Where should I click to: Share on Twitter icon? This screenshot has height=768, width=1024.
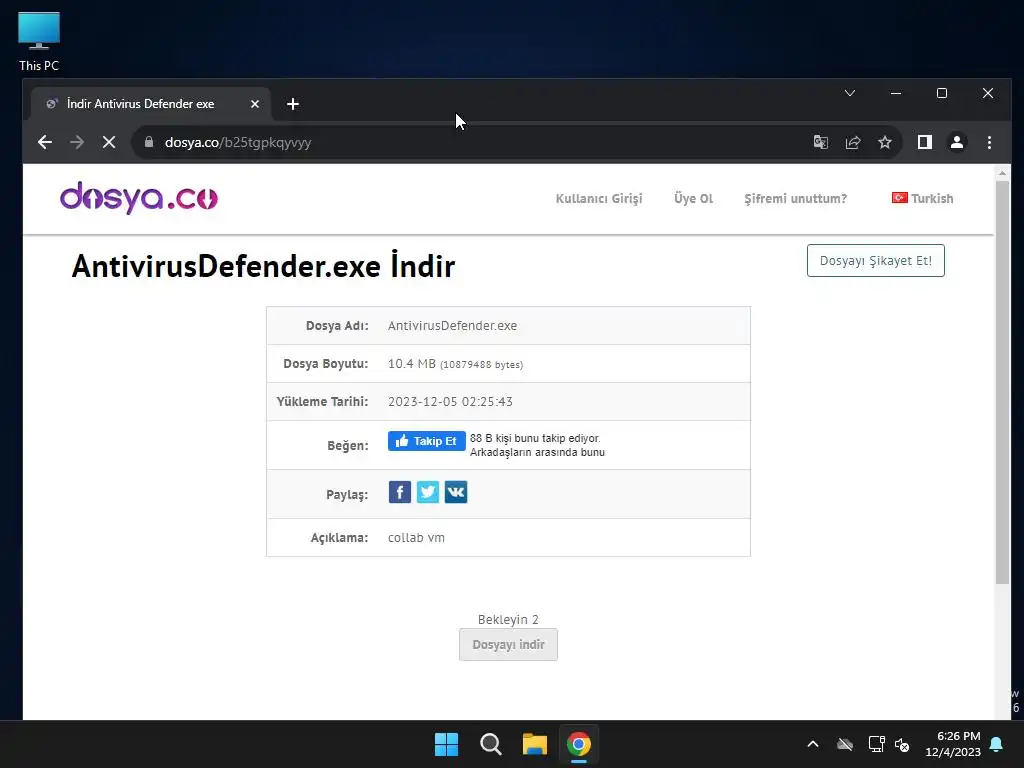(428, 492)
